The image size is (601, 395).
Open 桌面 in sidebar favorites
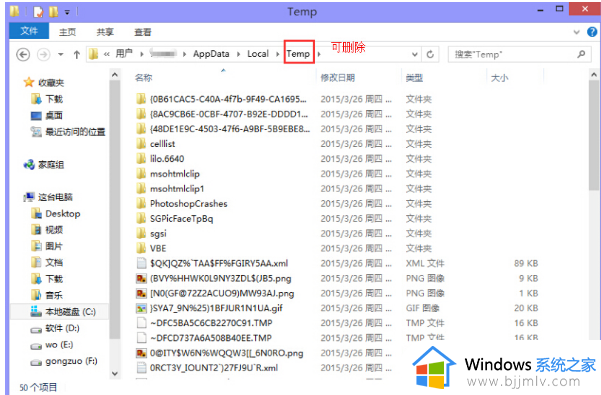(x=54, y=115)
